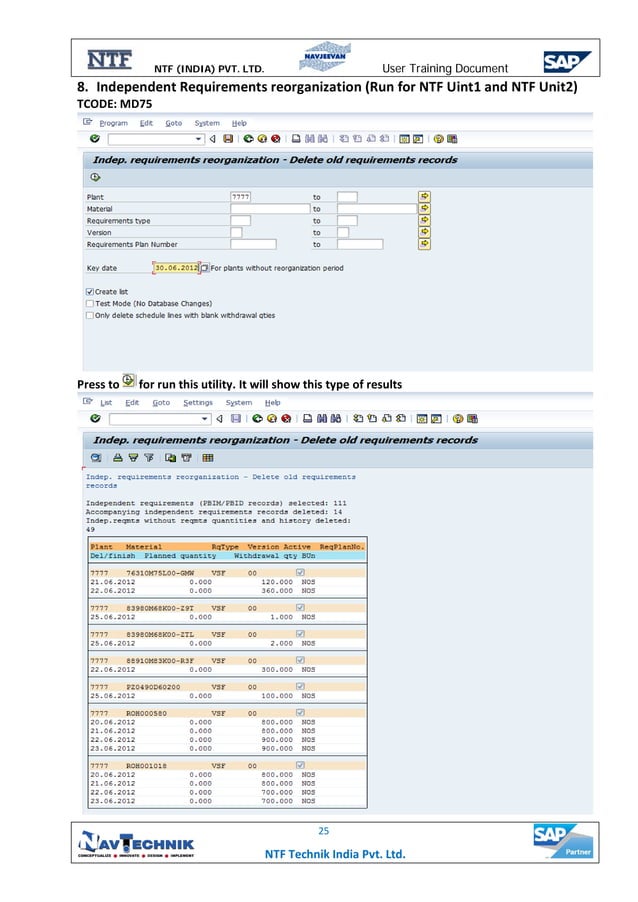Click the Withdrawal qty column header

[265, 556]
